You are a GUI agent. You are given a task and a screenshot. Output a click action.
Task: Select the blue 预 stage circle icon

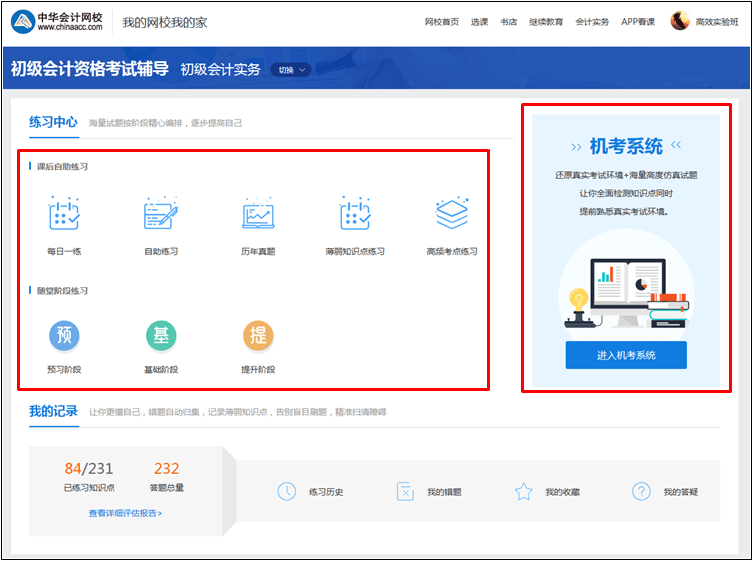[x=64, y=335]
